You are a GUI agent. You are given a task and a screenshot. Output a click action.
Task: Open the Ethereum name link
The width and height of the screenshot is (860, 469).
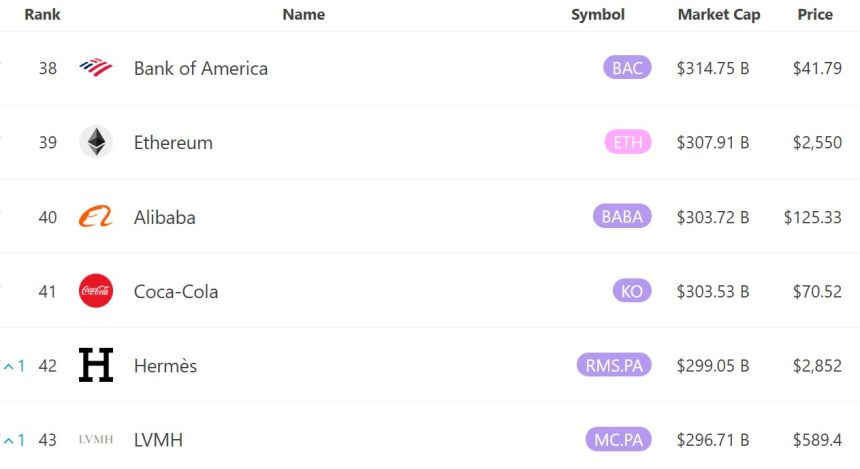173,142
